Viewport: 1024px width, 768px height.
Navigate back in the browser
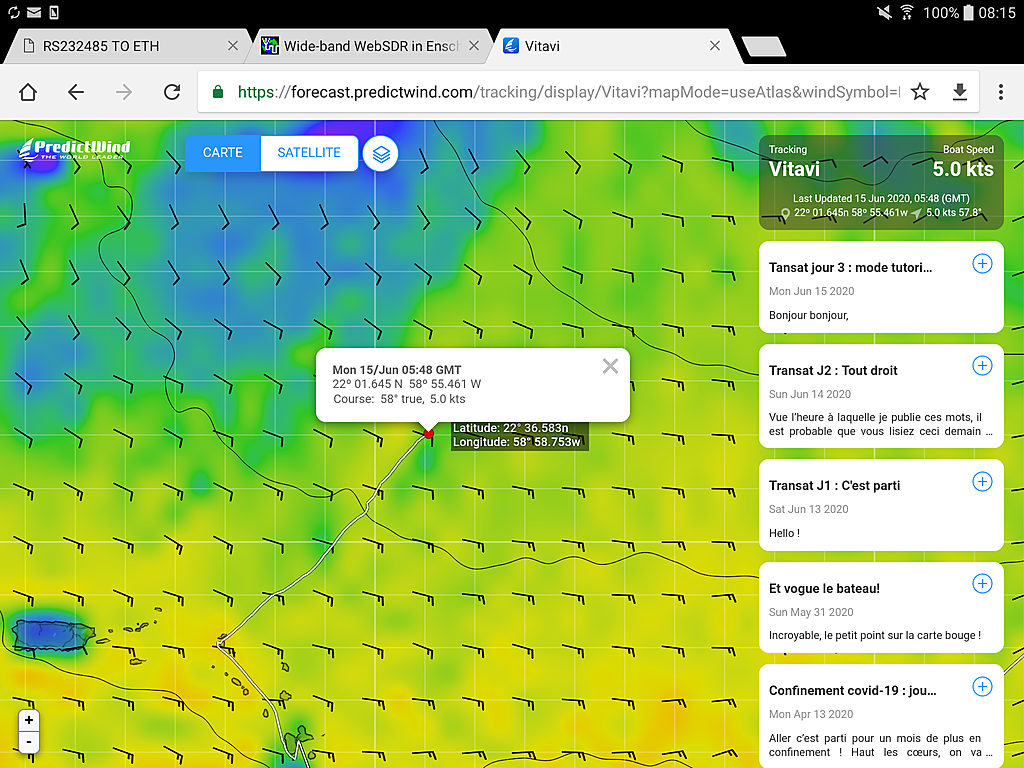[76, 92]
